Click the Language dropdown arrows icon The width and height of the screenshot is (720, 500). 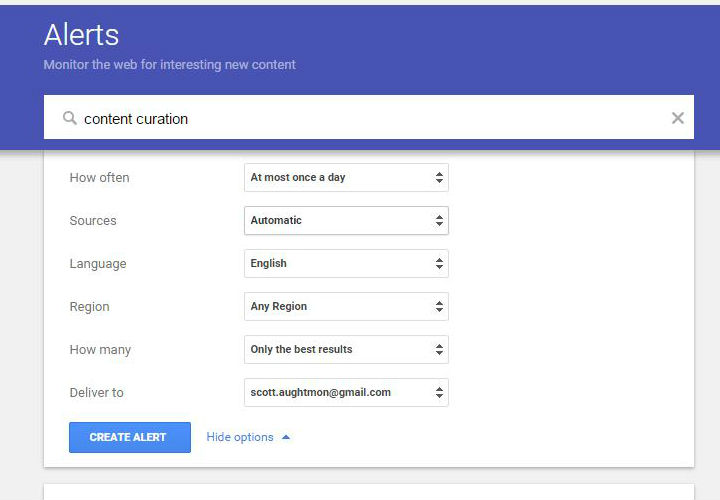(439, 264)
